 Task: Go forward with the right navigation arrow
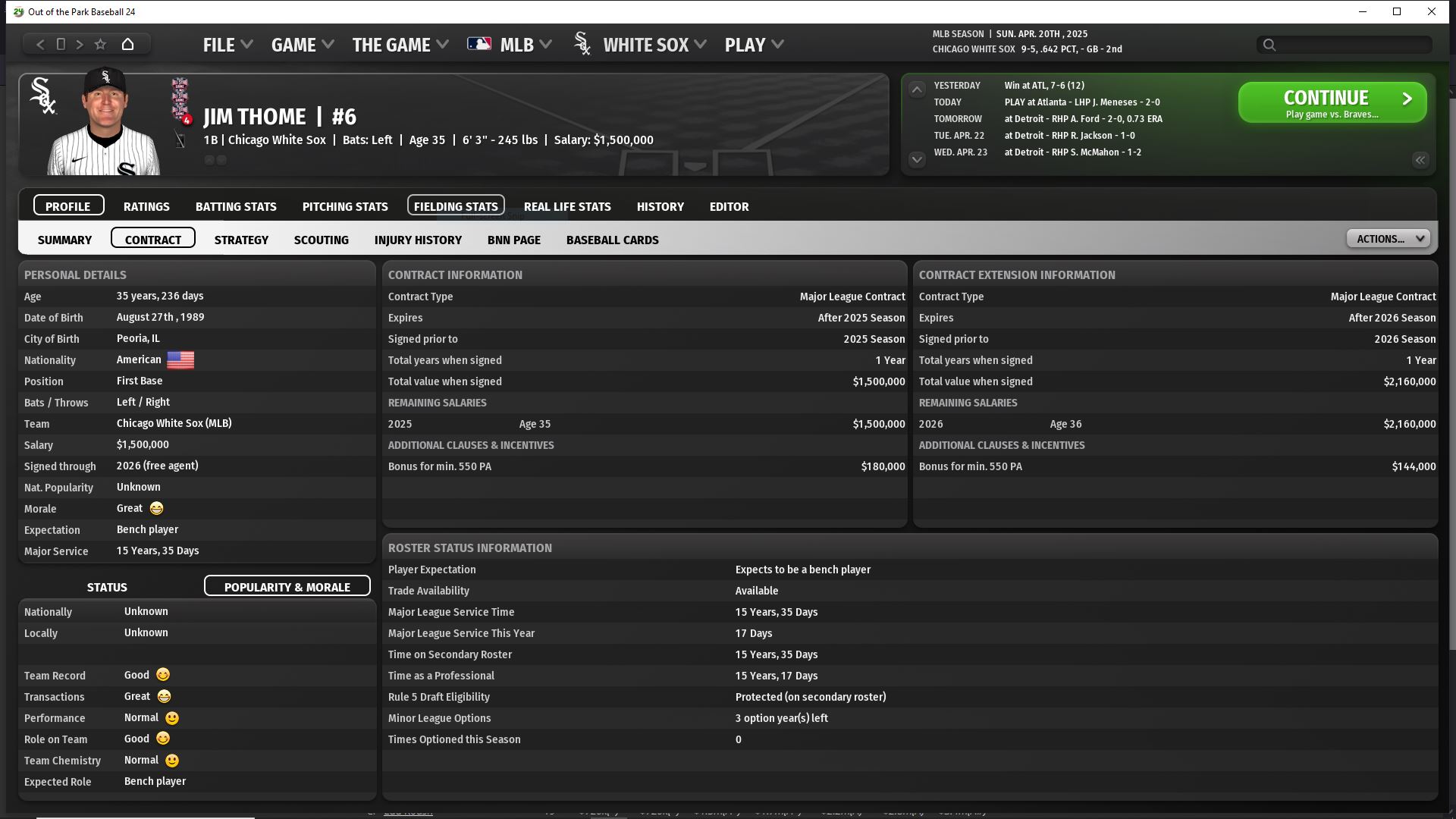80,45
